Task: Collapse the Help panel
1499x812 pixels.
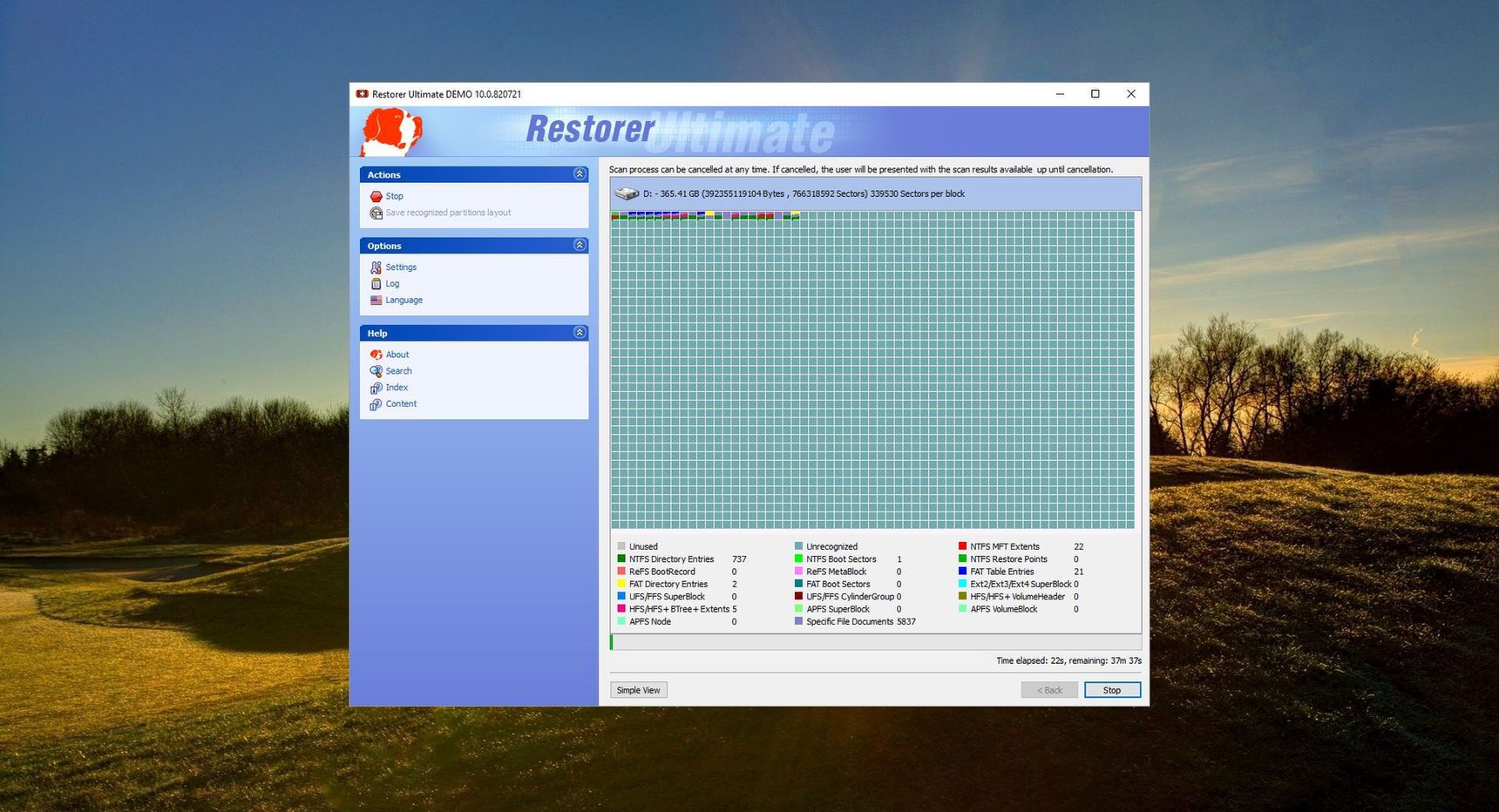Action: [580, 333]
